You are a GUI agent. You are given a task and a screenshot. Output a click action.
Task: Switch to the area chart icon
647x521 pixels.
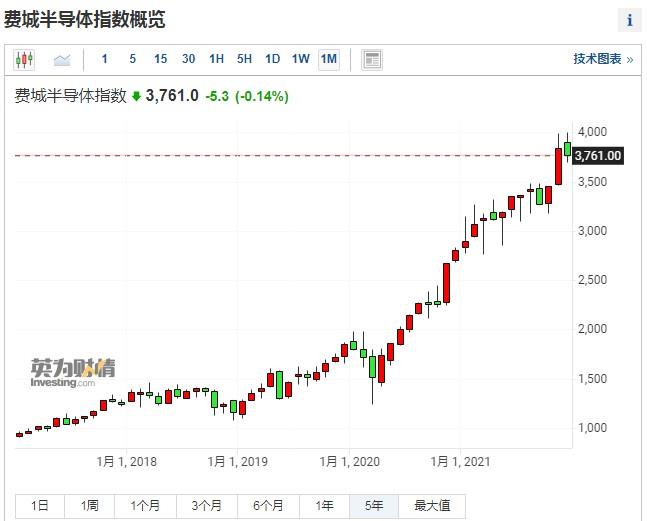(x=62, y=60)
